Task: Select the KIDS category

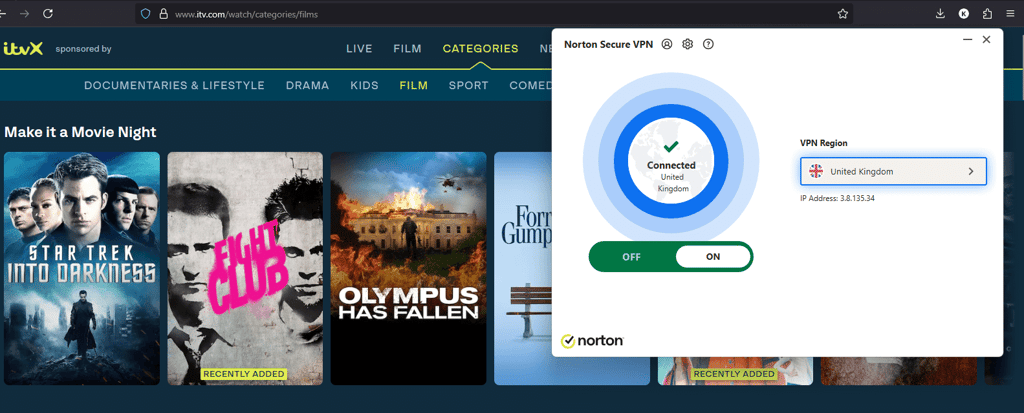Action: tap(364, 86)
